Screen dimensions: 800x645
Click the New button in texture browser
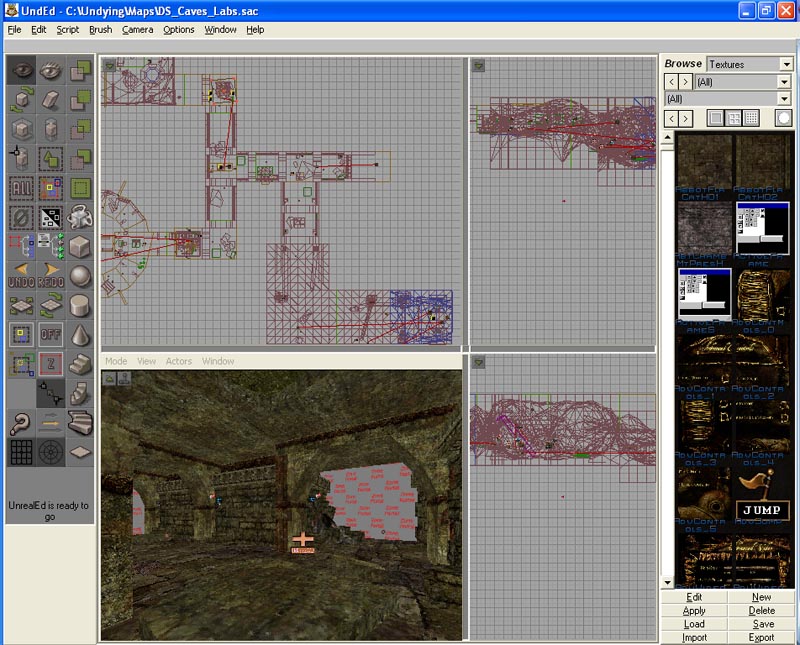coord(761,597)
